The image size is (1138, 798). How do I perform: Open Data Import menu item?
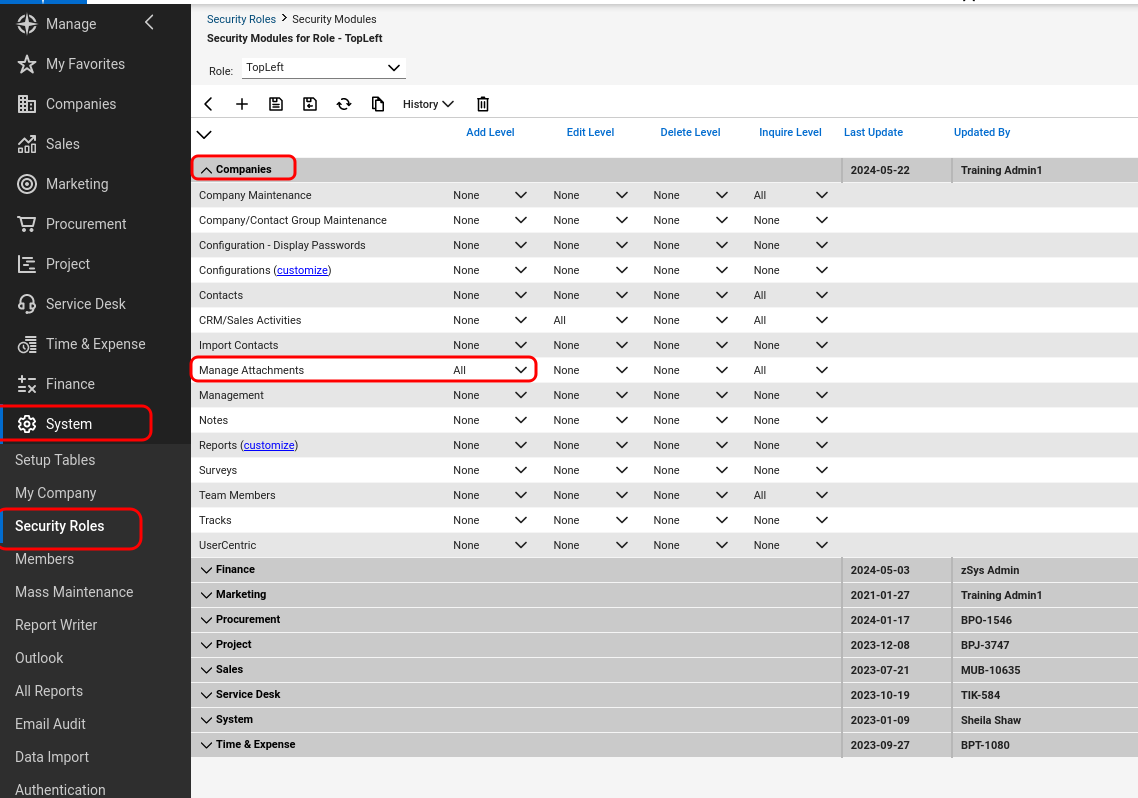coord(52,757)
